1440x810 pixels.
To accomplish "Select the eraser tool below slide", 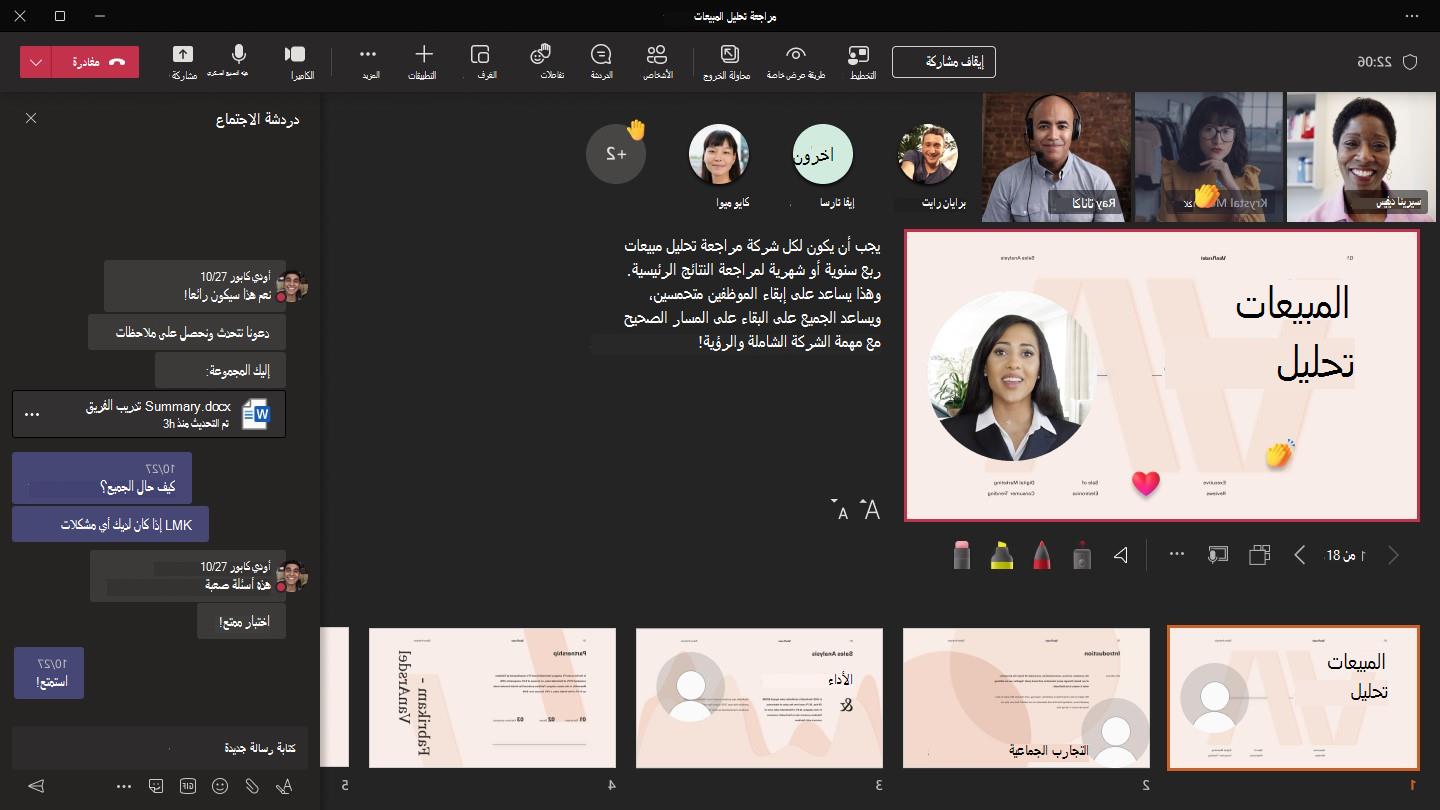I will (x=962, y=555).
